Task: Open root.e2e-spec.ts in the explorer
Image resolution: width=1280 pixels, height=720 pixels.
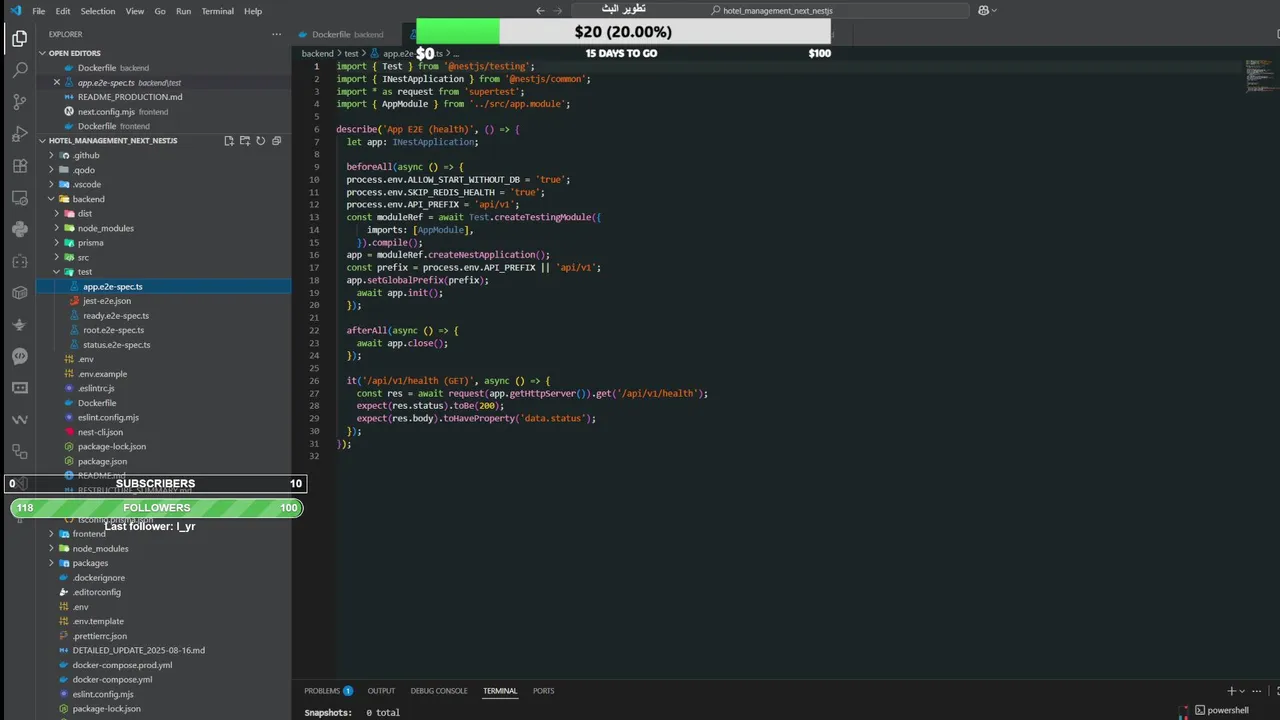Action: 113,330
